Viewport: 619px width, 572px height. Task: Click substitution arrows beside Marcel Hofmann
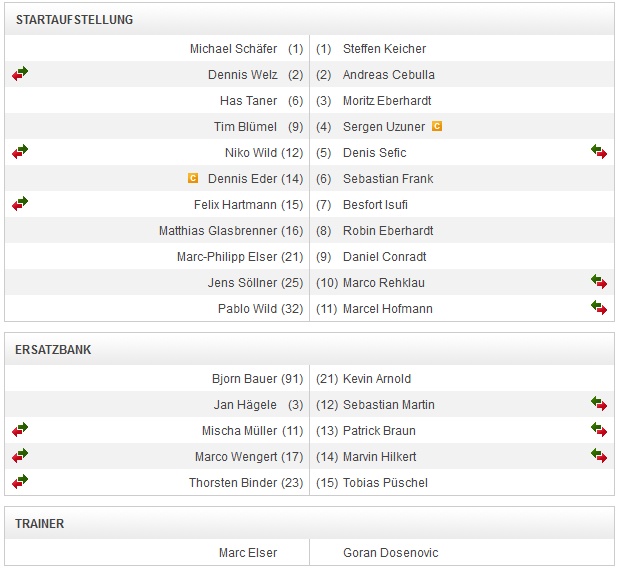[599, 308]
